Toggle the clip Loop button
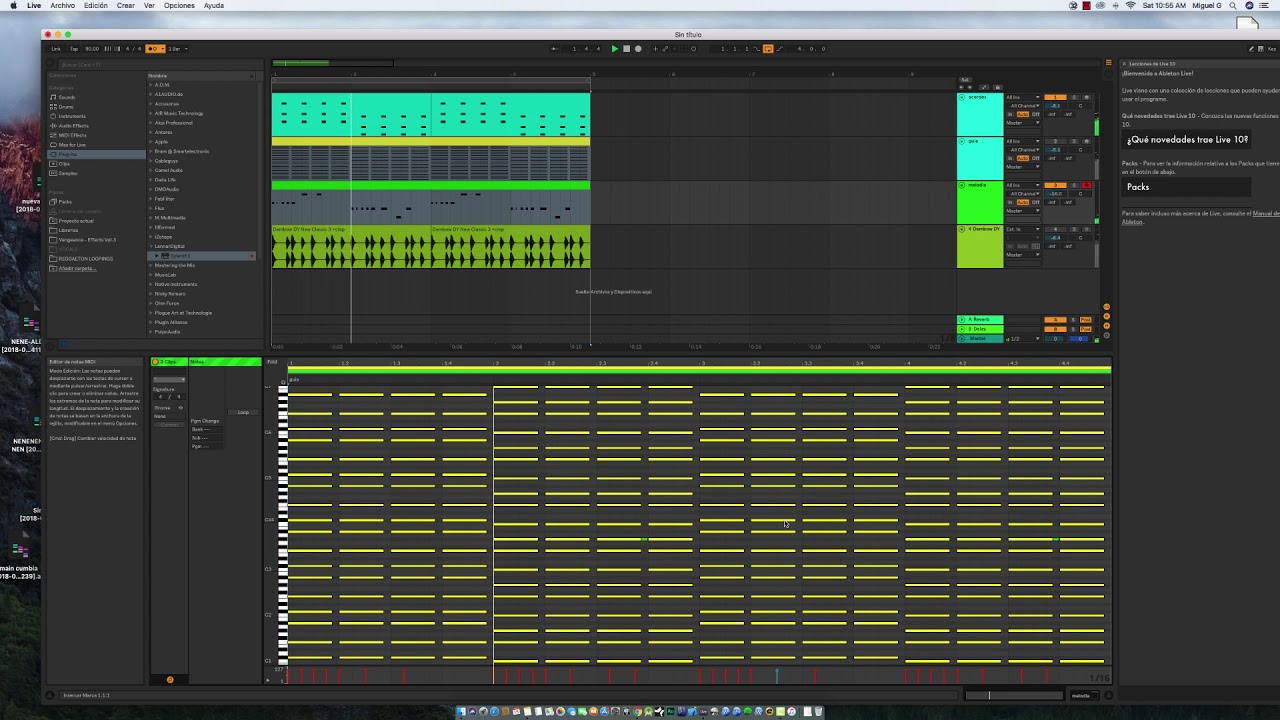 (243, 412)
